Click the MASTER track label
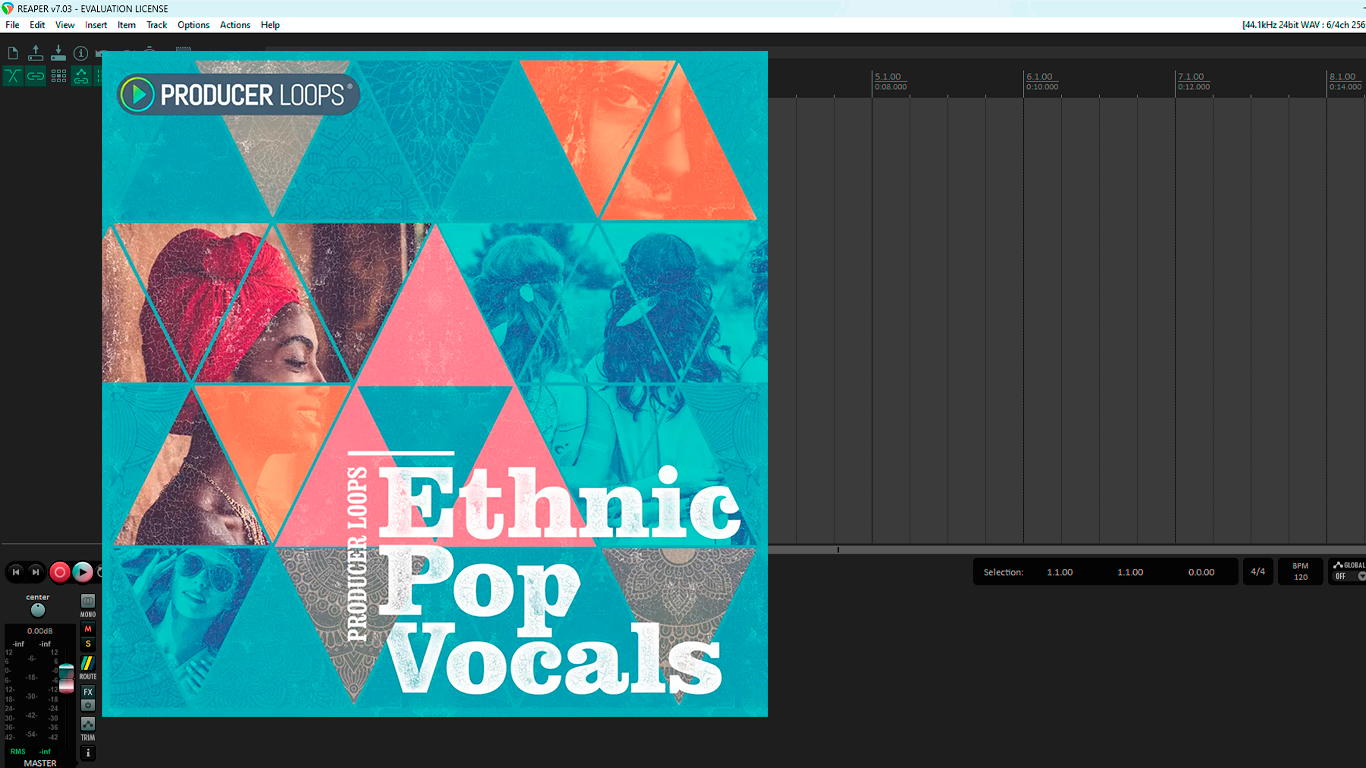 point(40,763)
